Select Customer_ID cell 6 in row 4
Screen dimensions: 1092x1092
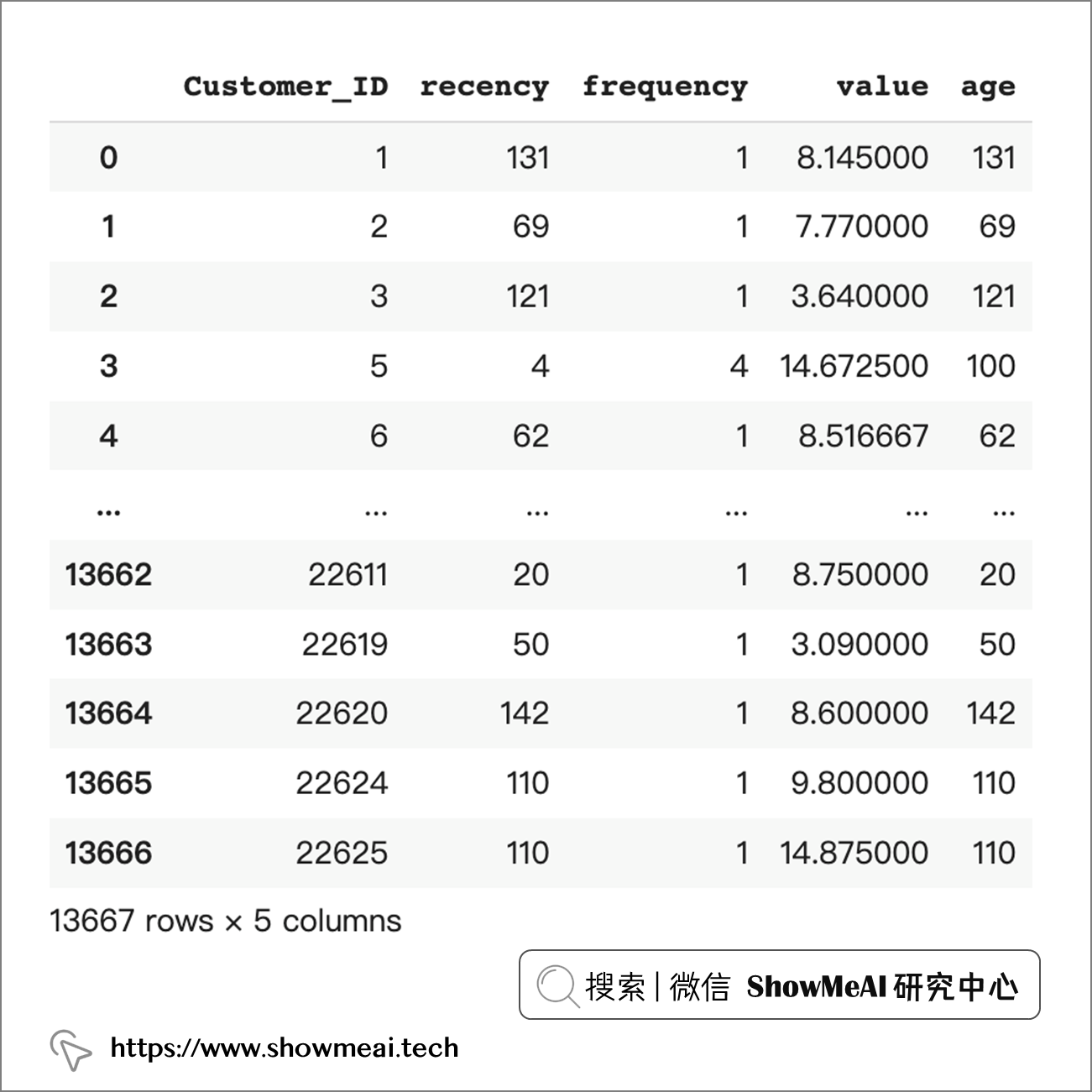tap(379, 436)
